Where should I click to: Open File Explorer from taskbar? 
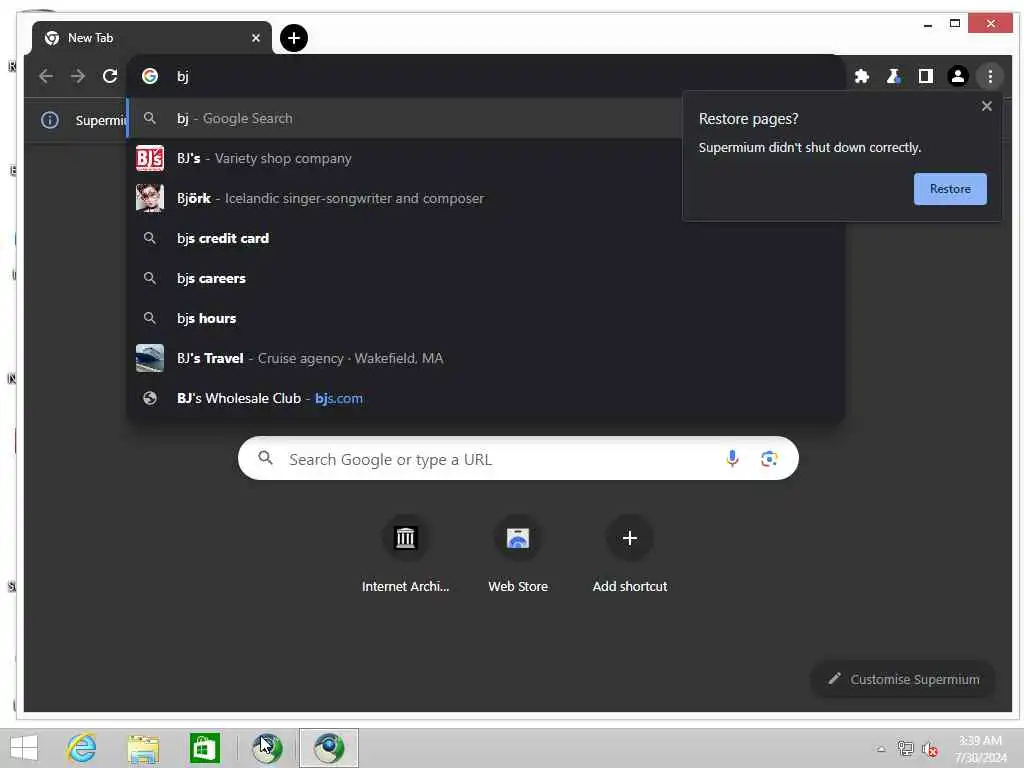[x=143, y=748]
